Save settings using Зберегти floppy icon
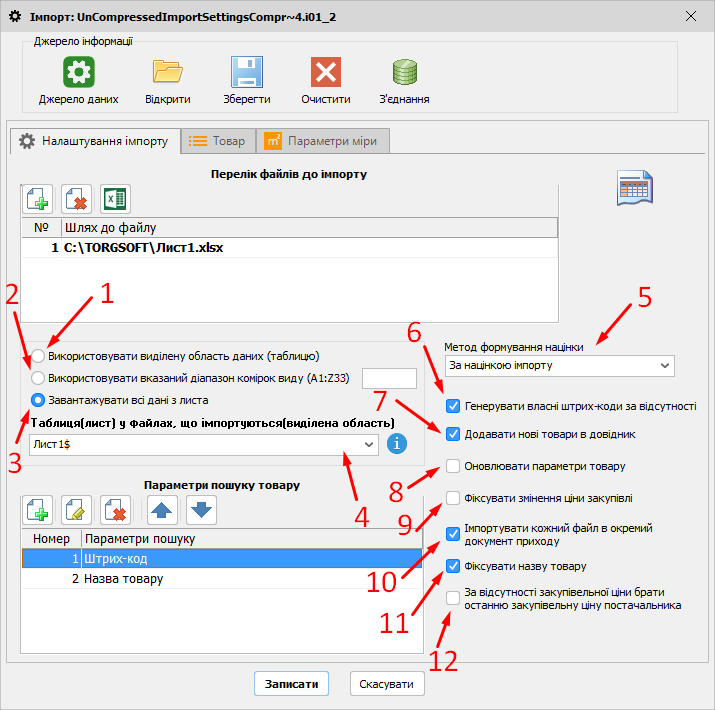 (246, 72)
